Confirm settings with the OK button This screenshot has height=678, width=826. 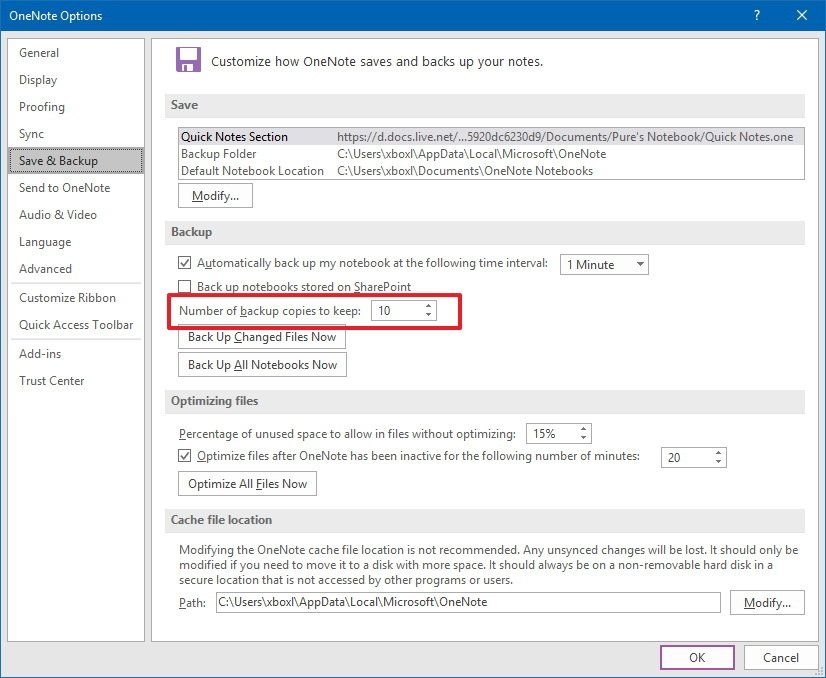point(697,657)
